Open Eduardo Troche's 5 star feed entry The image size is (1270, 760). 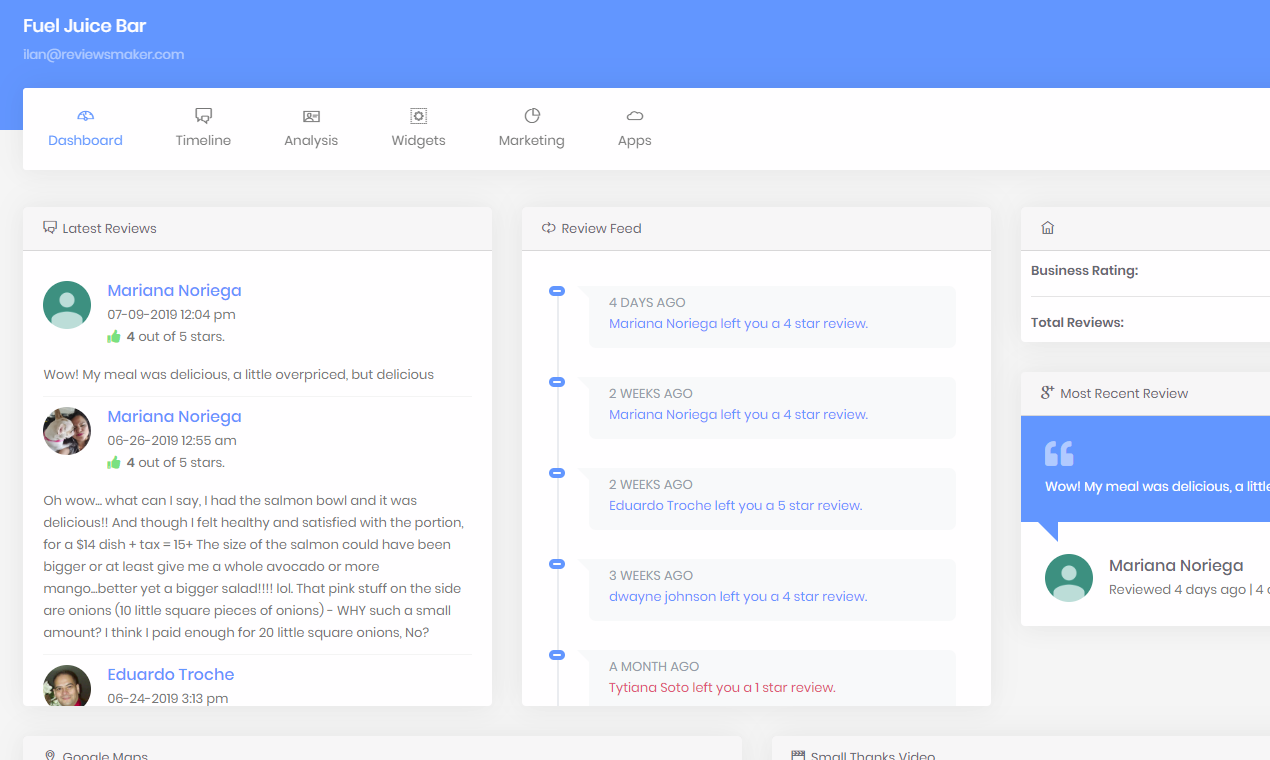coord(735,506)
